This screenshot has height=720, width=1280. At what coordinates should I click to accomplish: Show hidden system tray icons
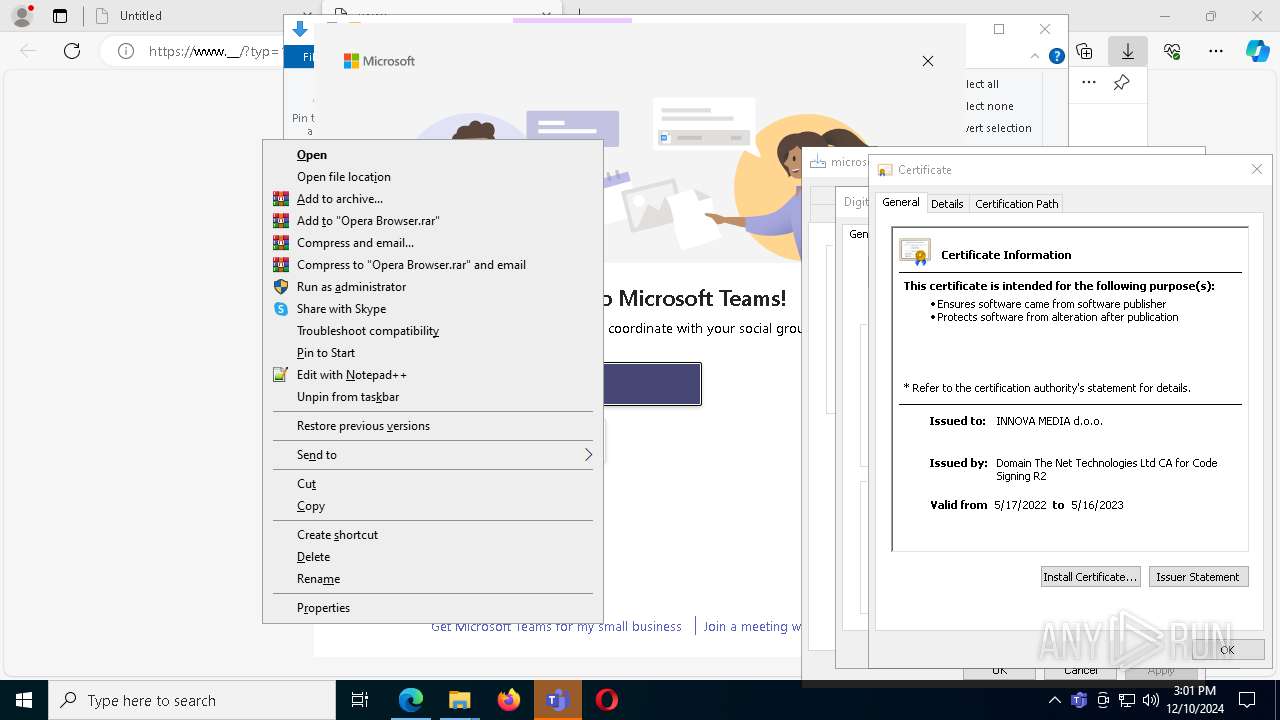click(x=1054, y=700)
